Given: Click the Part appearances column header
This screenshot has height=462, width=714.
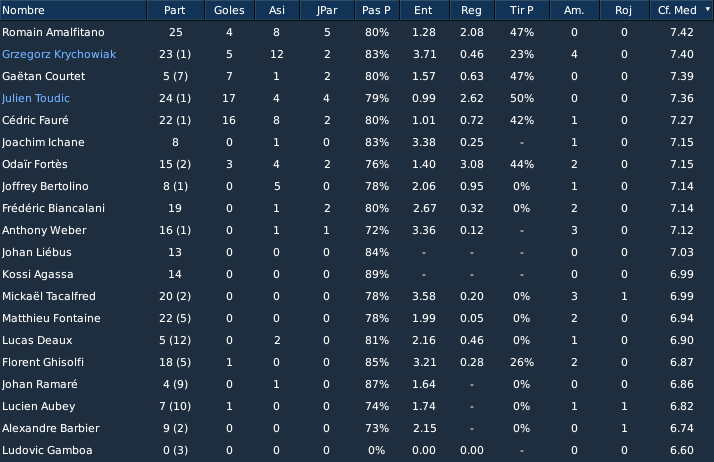Looking at the screenshot, I should click(x=175, y=10).
